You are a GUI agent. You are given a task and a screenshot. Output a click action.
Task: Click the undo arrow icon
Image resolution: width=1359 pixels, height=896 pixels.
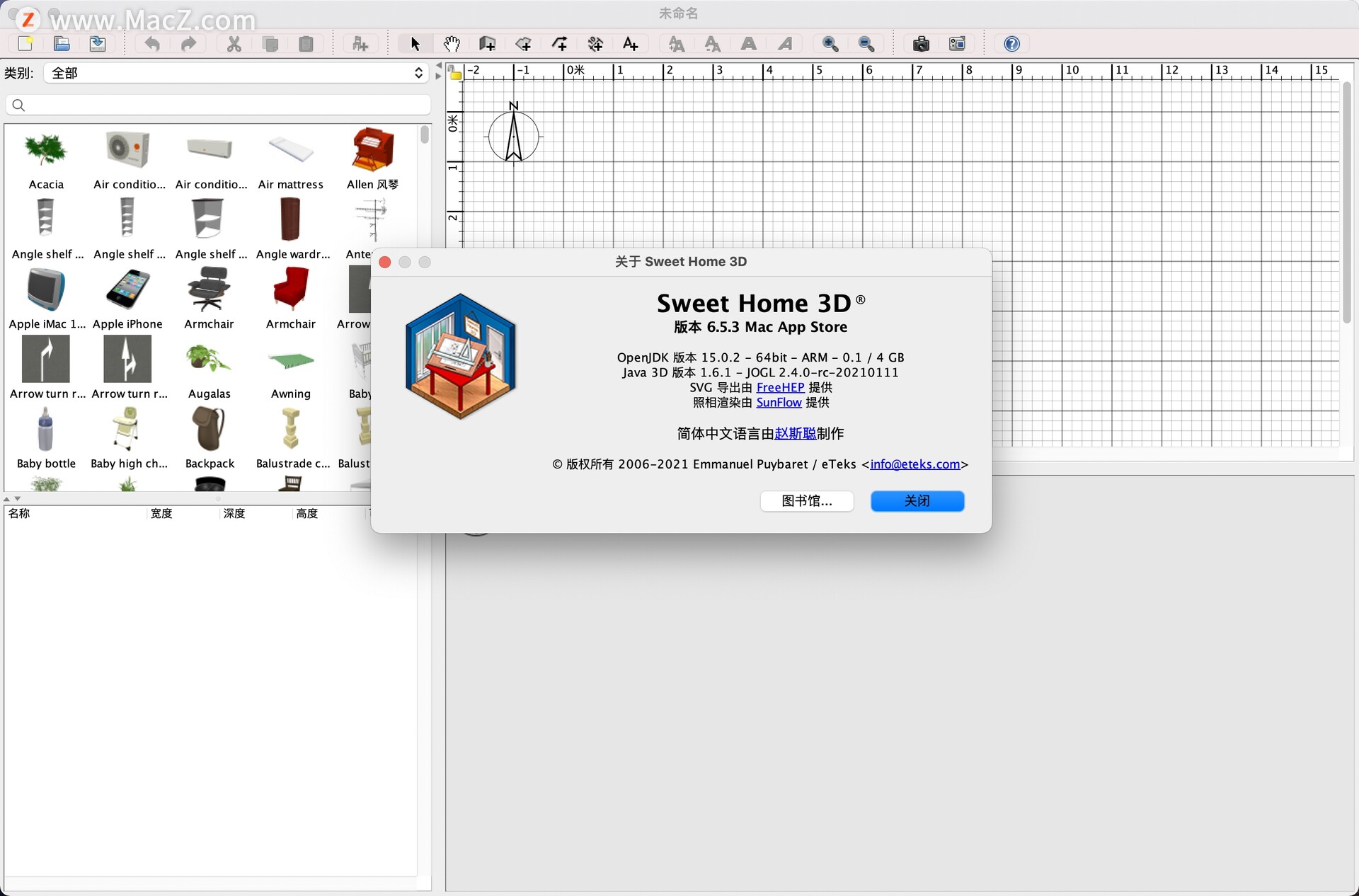click(x=150, y=44)
